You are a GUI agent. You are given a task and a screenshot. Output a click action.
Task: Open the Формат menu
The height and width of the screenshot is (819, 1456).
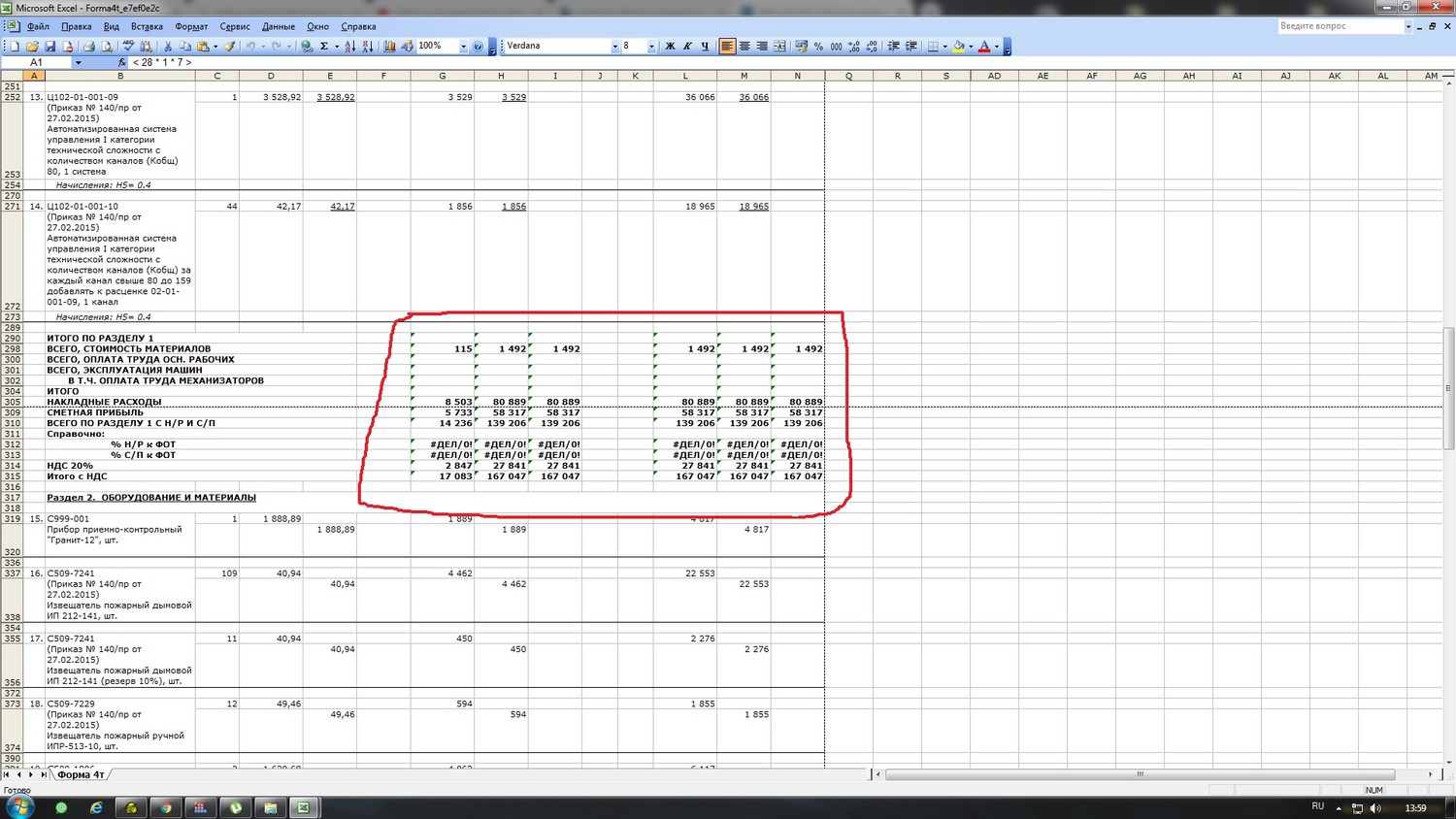[x=191, y=26]
